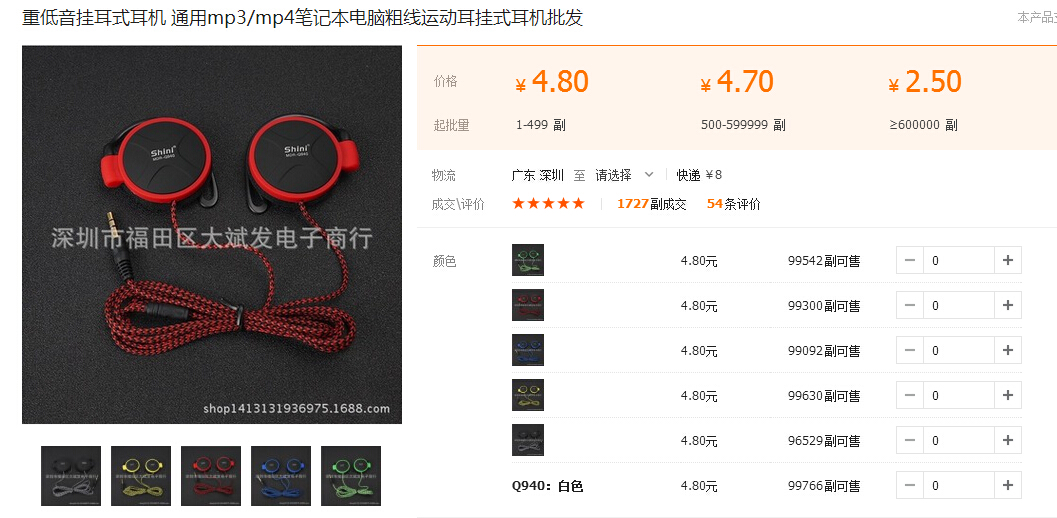Click the five-star rating display
1057x518 pixels.
point(548,204)
